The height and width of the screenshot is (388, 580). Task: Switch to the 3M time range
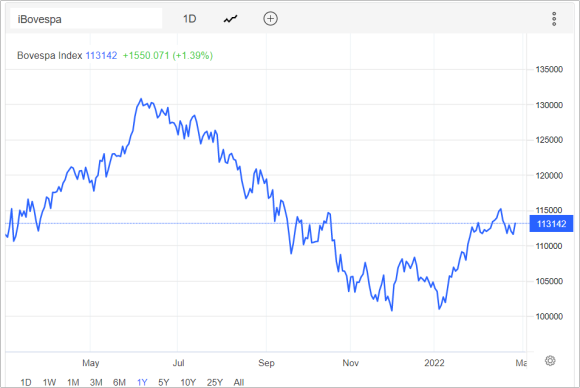pos(96,382)
